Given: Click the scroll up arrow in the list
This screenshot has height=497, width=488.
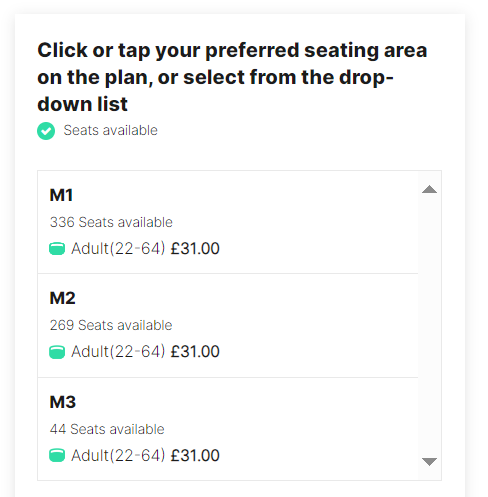Looking at the screenshot, I should [429, 189].
